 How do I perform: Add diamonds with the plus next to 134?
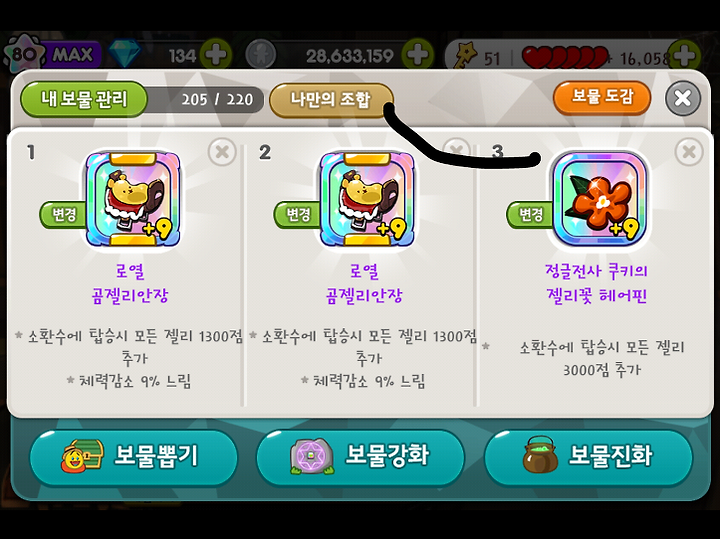[x=215, y=56]
